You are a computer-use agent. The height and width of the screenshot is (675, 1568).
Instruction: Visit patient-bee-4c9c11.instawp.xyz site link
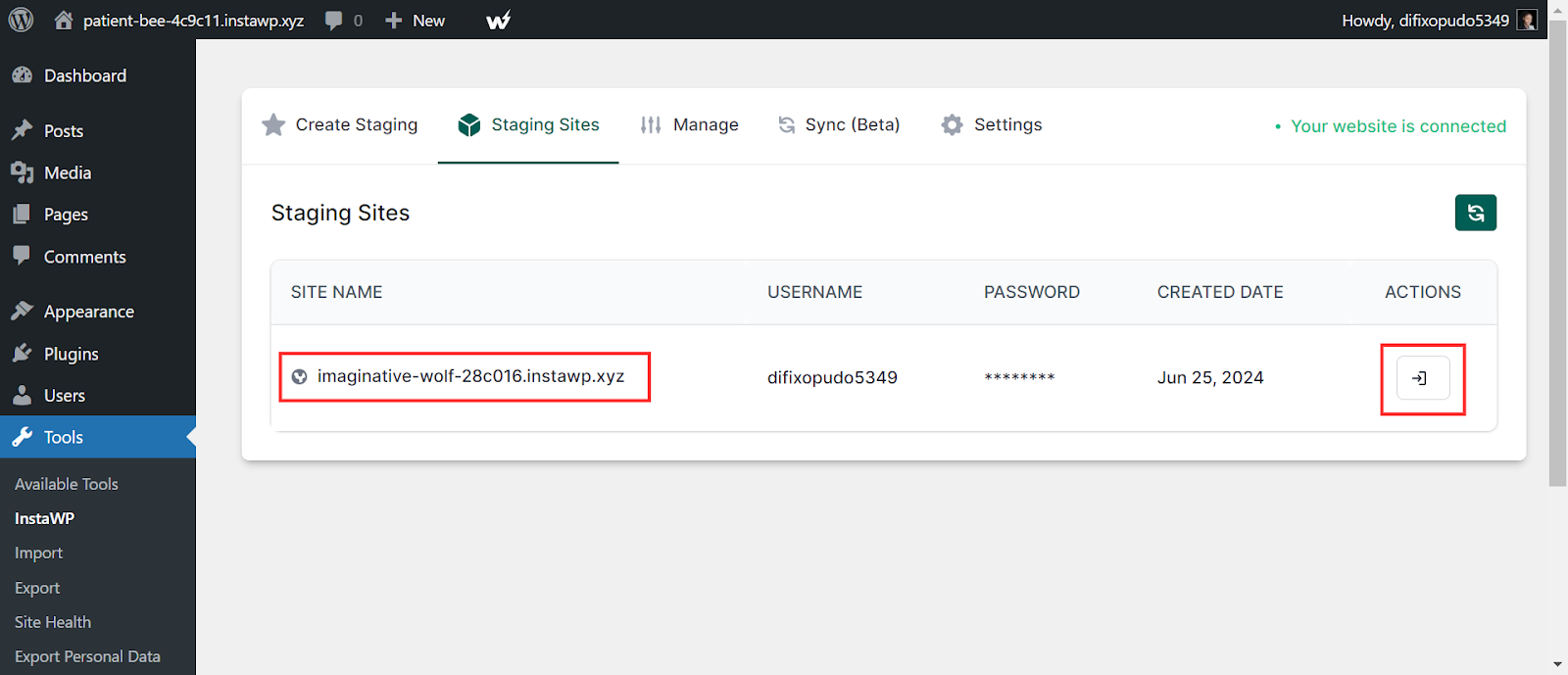click(193, 21)
